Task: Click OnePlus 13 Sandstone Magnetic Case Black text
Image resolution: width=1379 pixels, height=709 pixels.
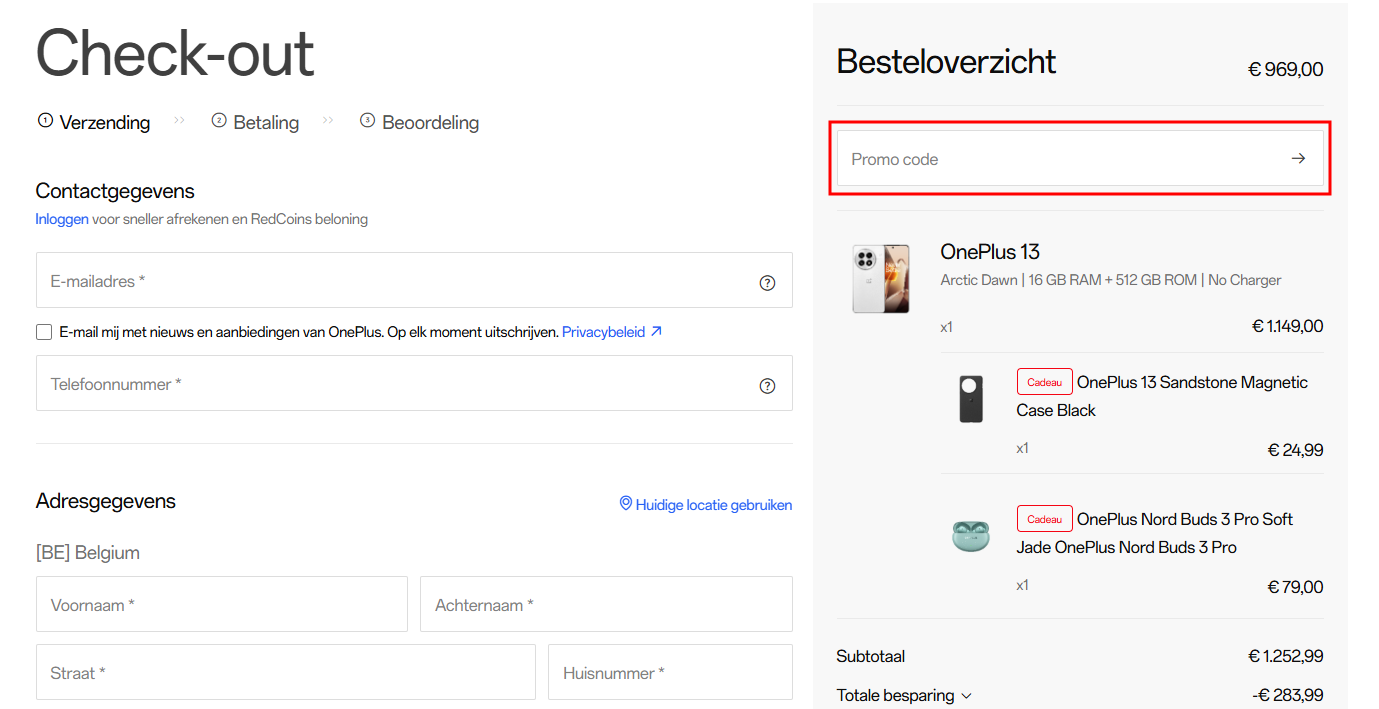Action: (x=1162, y=396)
